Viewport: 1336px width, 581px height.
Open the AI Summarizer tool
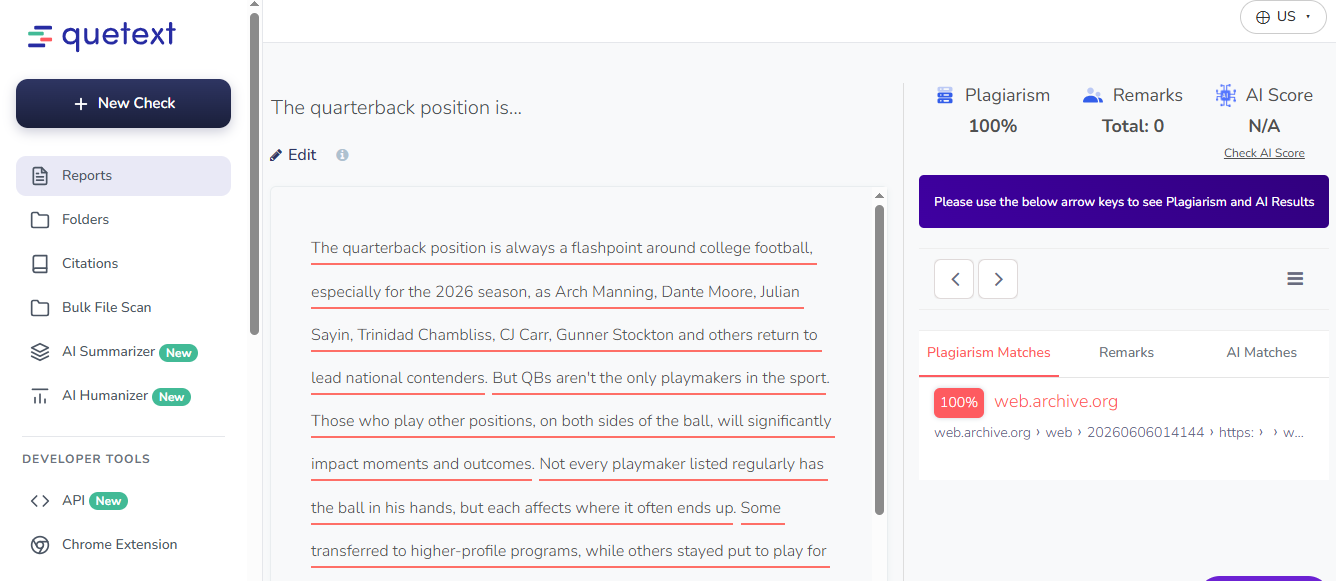tap(123, 352)
